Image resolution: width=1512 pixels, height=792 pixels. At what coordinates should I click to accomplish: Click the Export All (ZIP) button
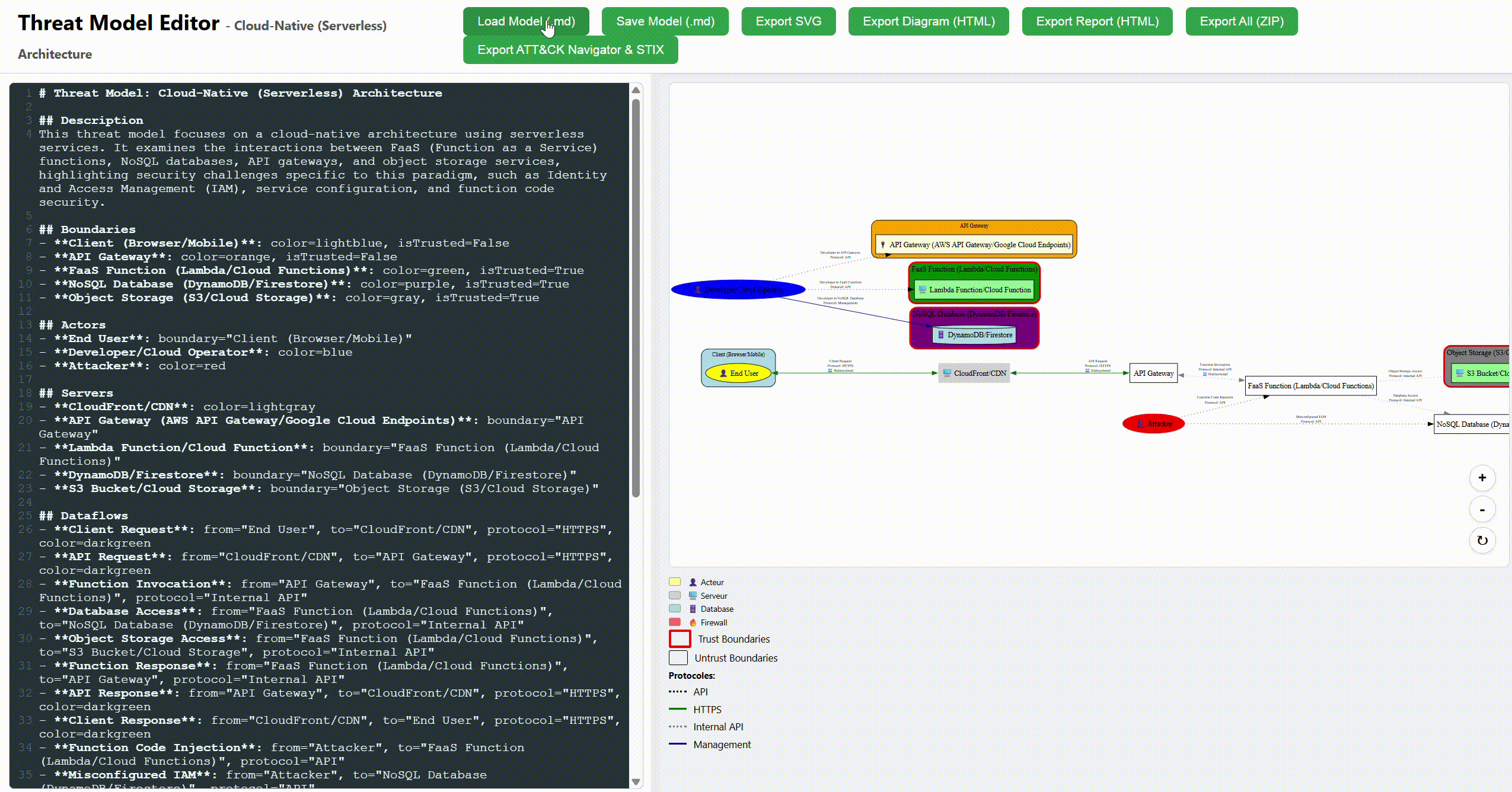(x=1241, y=21)
